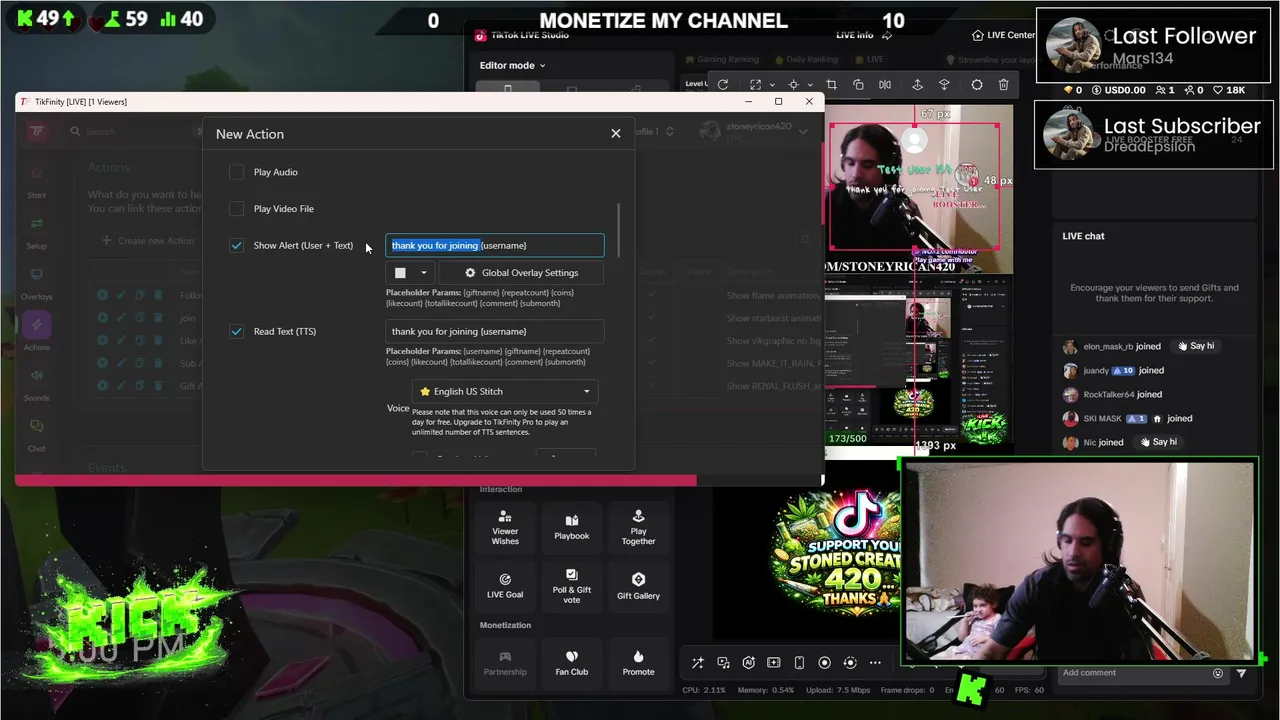Click LIVE info in TikTok Studio header

[x=854, y=35]
